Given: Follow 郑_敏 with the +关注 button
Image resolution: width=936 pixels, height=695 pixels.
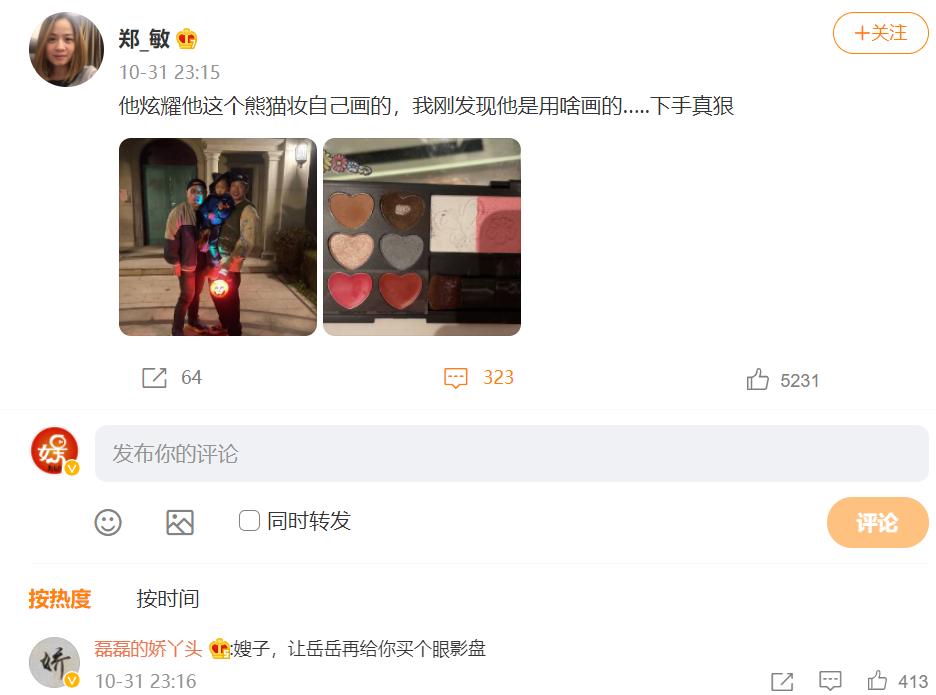Looking at the screenshot, I should pyautogui.click(x=880, y=33).
